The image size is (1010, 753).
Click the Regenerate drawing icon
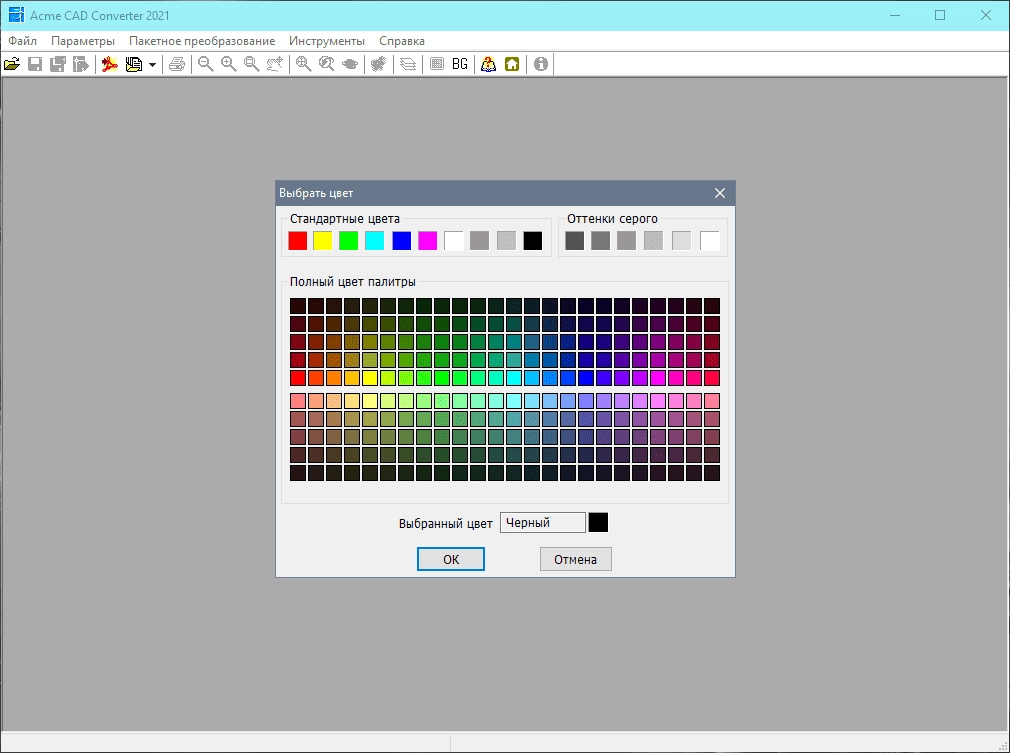pyautogui.click(x=378, y=64)
